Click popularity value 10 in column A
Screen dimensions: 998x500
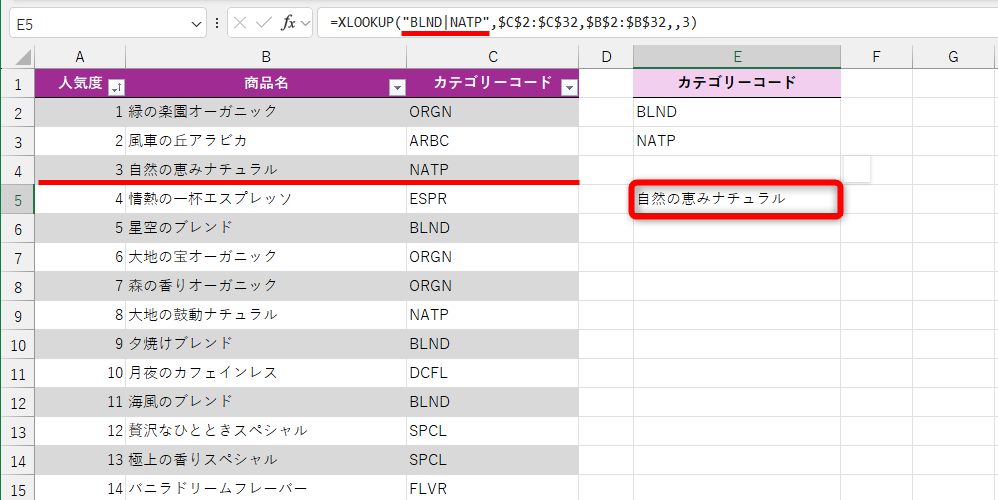pyautogui.click(x=80, y=373)
